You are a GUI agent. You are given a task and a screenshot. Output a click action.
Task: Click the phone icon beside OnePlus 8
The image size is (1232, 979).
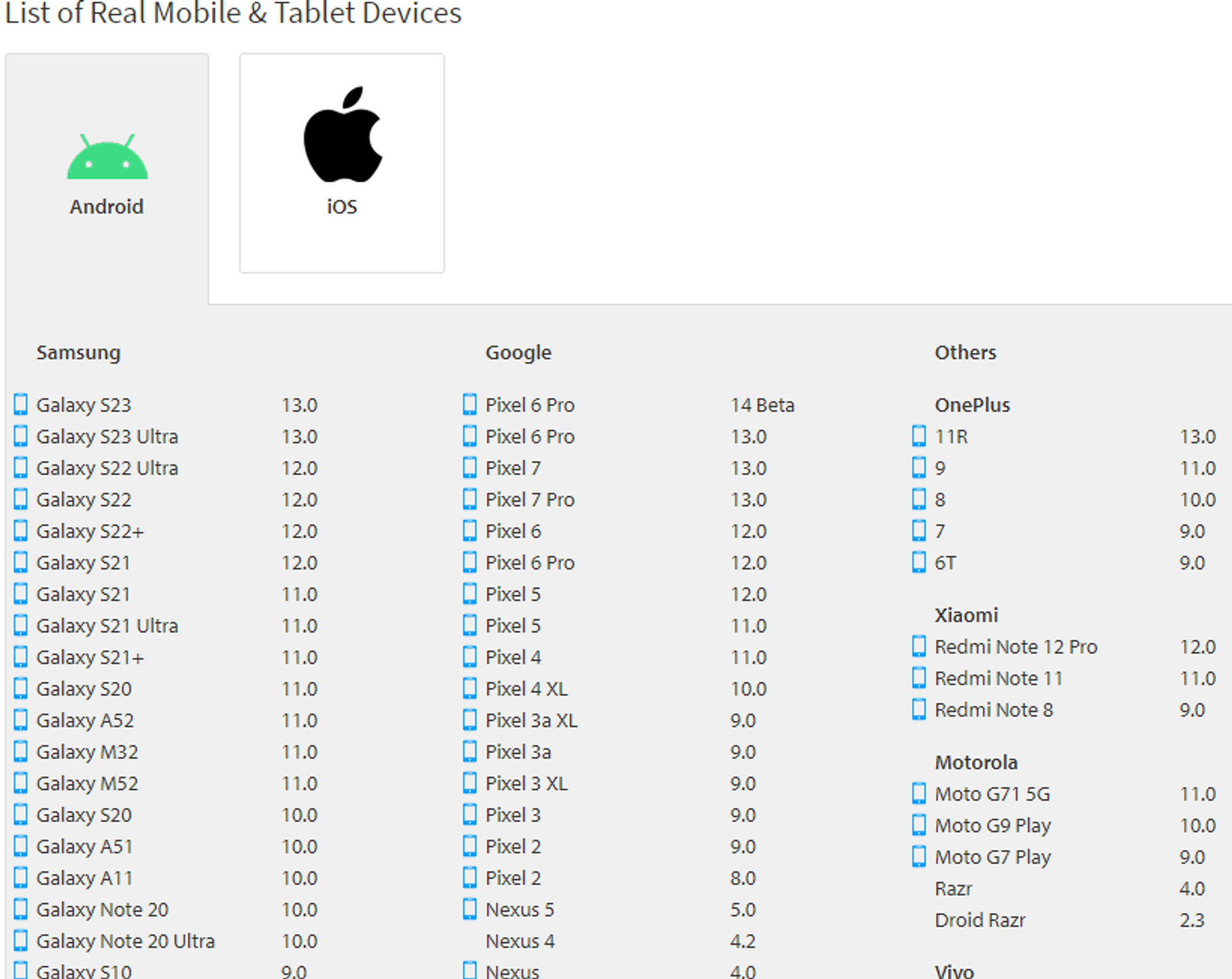click(x=918, y=499)
